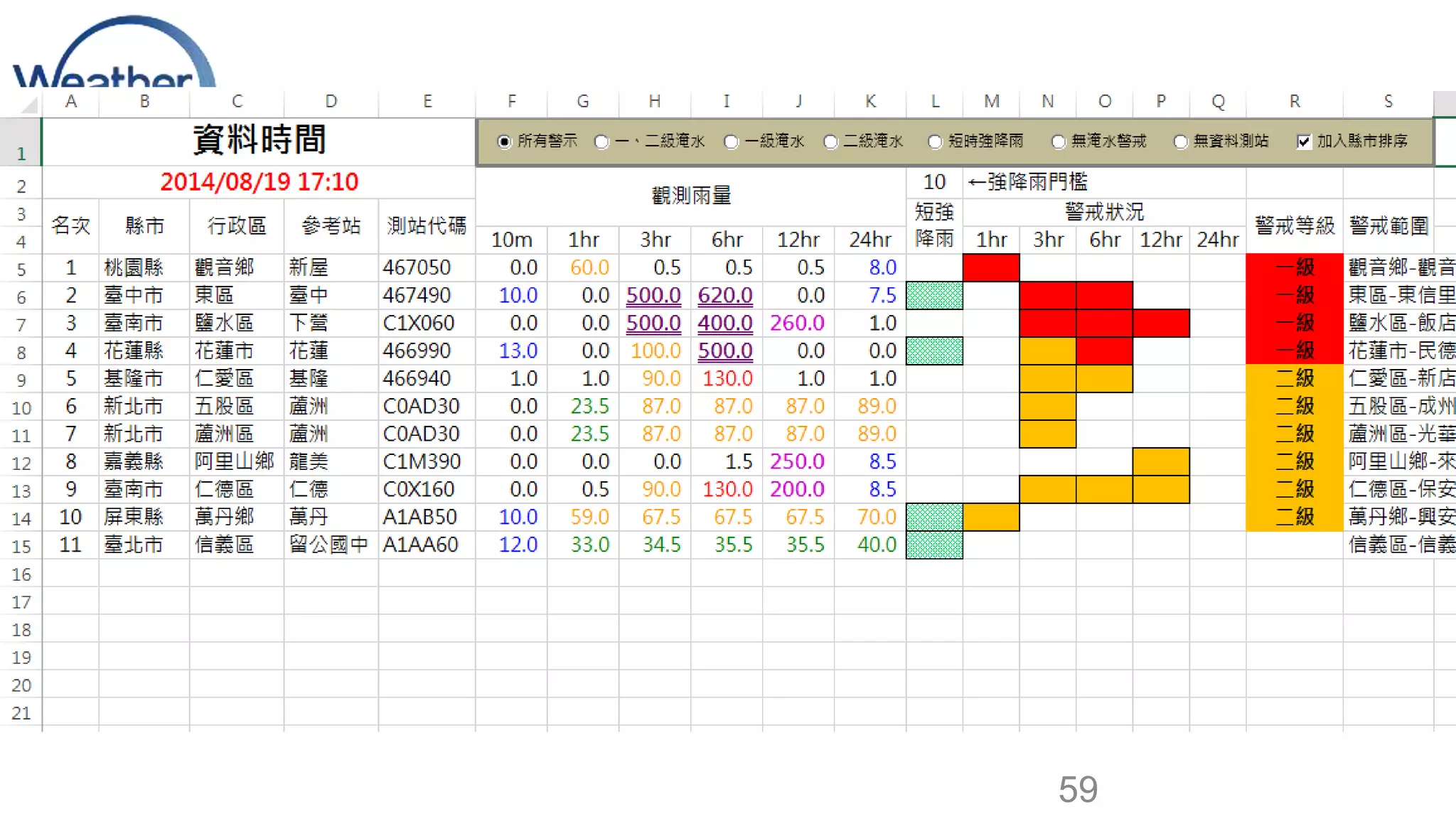This screenshot has height=819, width=1456.
Task: Choose the 一級淹水 radio option
Action: pyautogui.click(x=731, y=141)
